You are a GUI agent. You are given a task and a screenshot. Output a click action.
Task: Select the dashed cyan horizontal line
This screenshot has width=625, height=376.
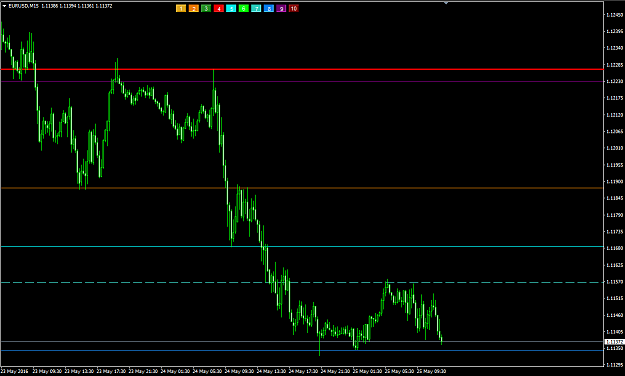(x=302, y=282)
